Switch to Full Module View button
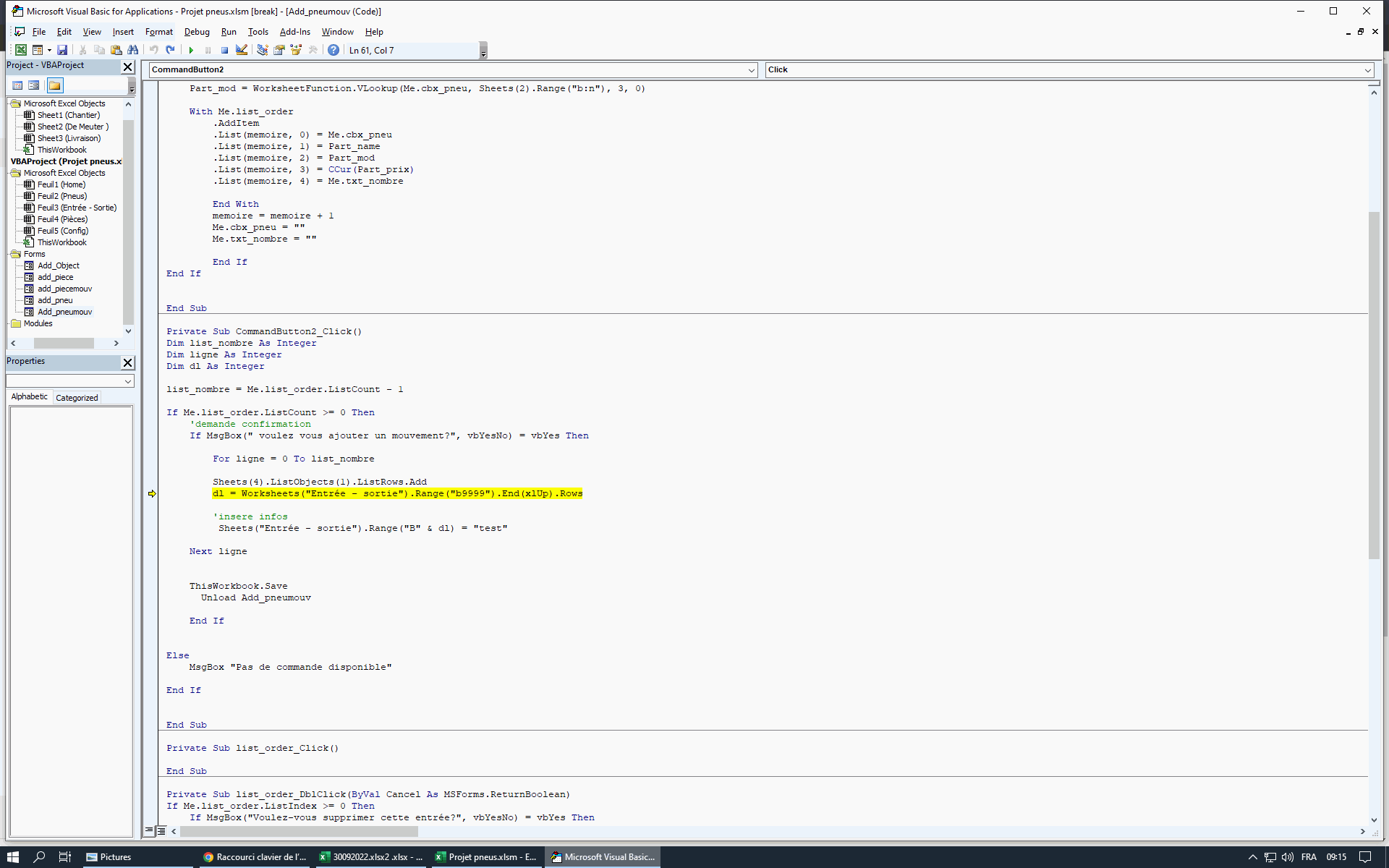The width and height of the screenshot is (1389, 868). coord(161,831)
